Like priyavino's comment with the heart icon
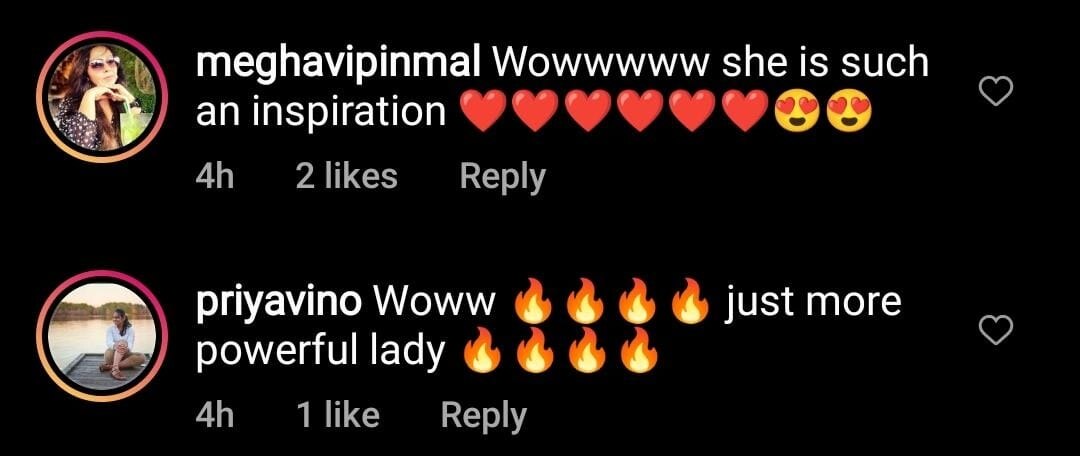This screenshot has width=1080, height=456. tap(996, 330)
